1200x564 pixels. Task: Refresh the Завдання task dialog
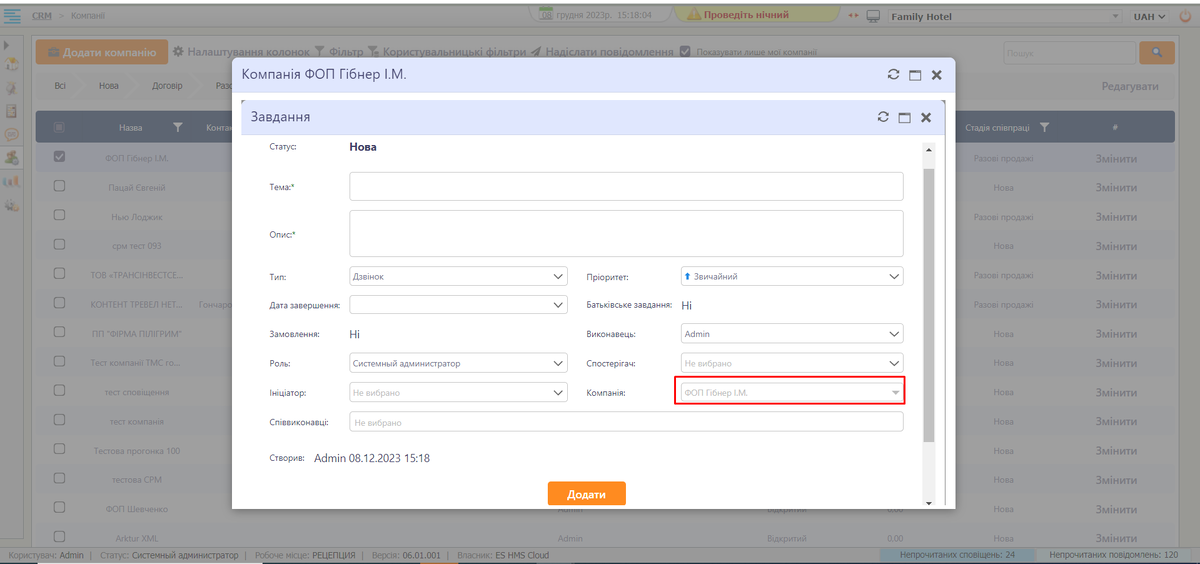click(882, 117)
